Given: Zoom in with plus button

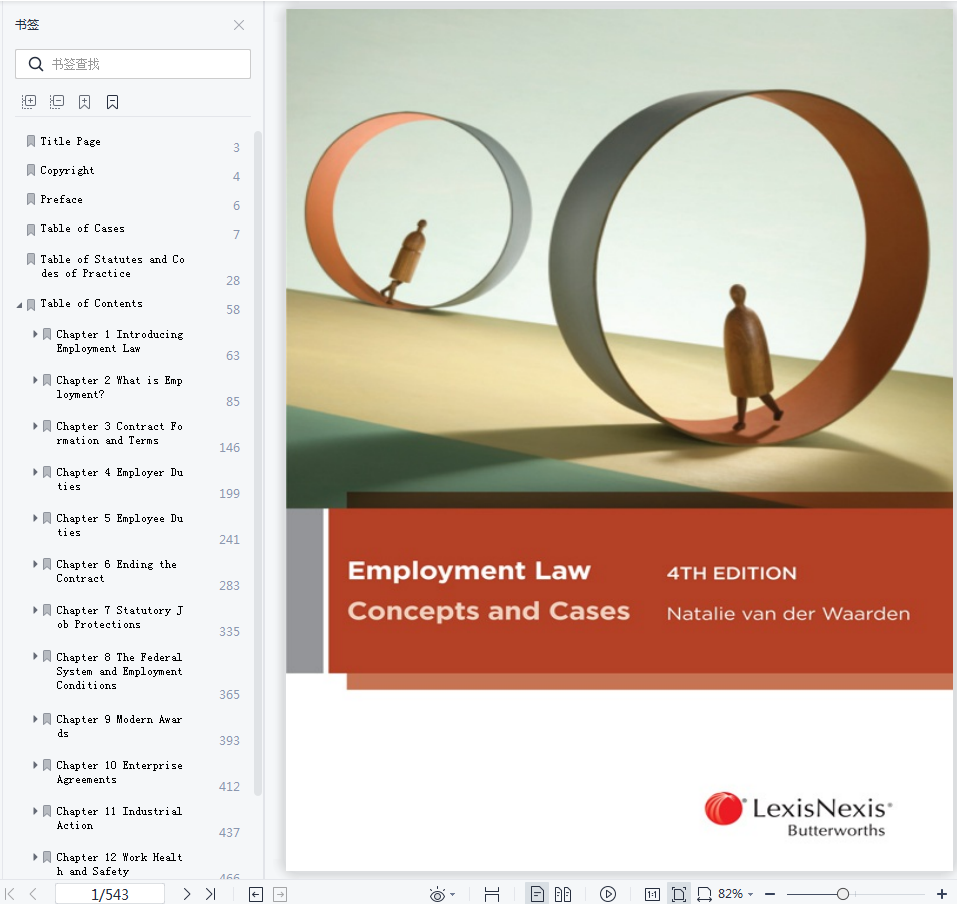Looking at the screenshot, I should 942,894.
